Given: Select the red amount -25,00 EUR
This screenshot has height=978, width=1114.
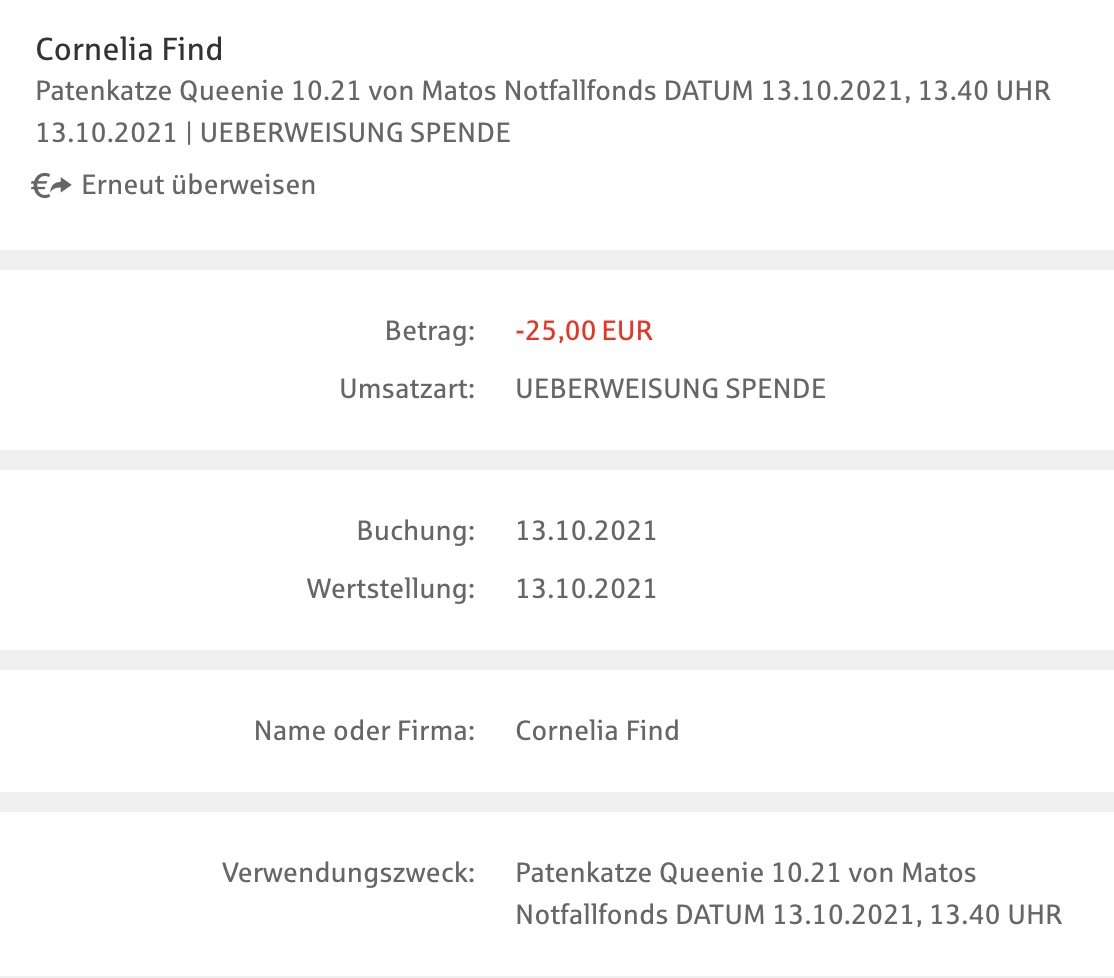Looking at the screenshot, I should [x=584, y=331].
